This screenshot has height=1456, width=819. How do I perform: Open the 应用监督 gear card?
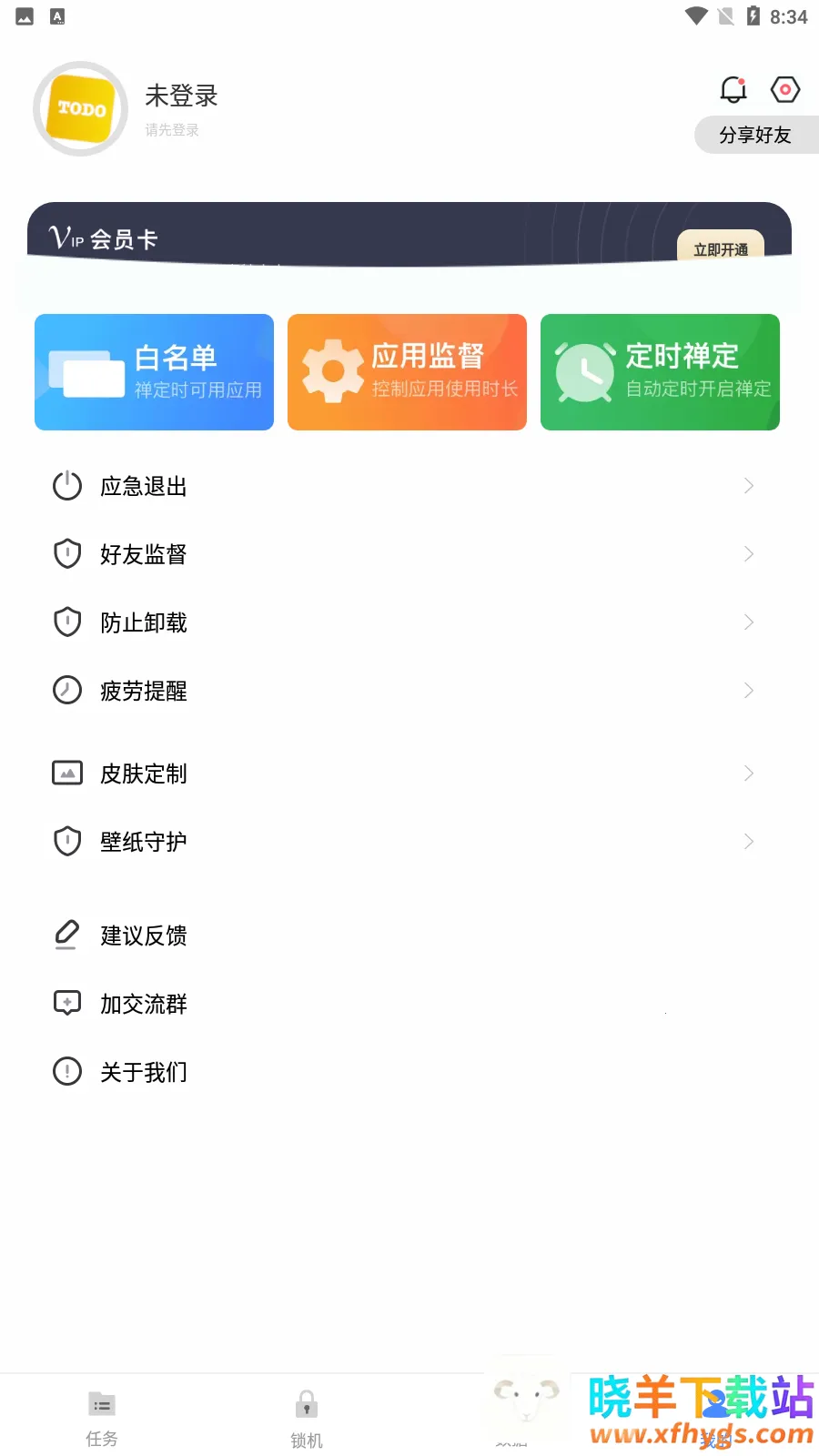[407, 372]
